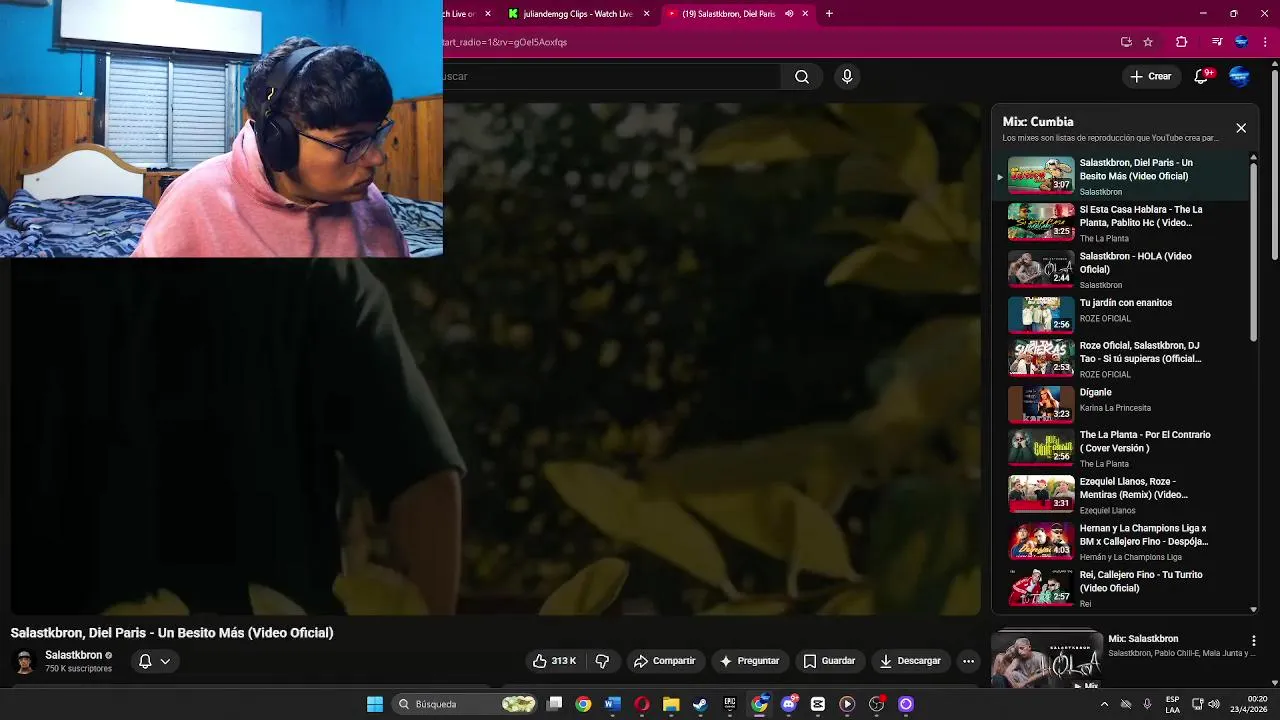Bookmark this page with the star icon
The height and width of the screenshot is (720, 1280).
(1148, 42)
